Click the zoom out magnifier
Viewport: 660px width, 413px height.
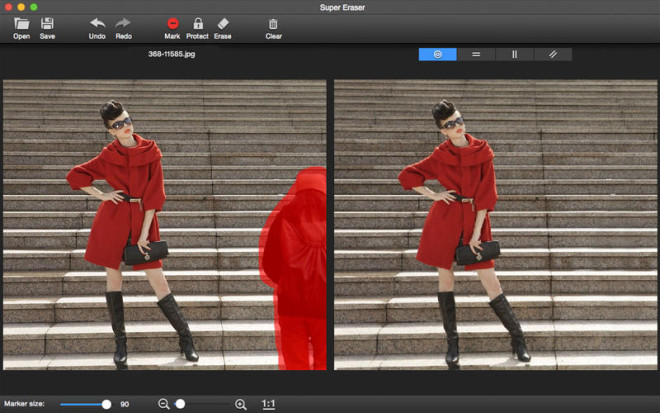[164, 404]
